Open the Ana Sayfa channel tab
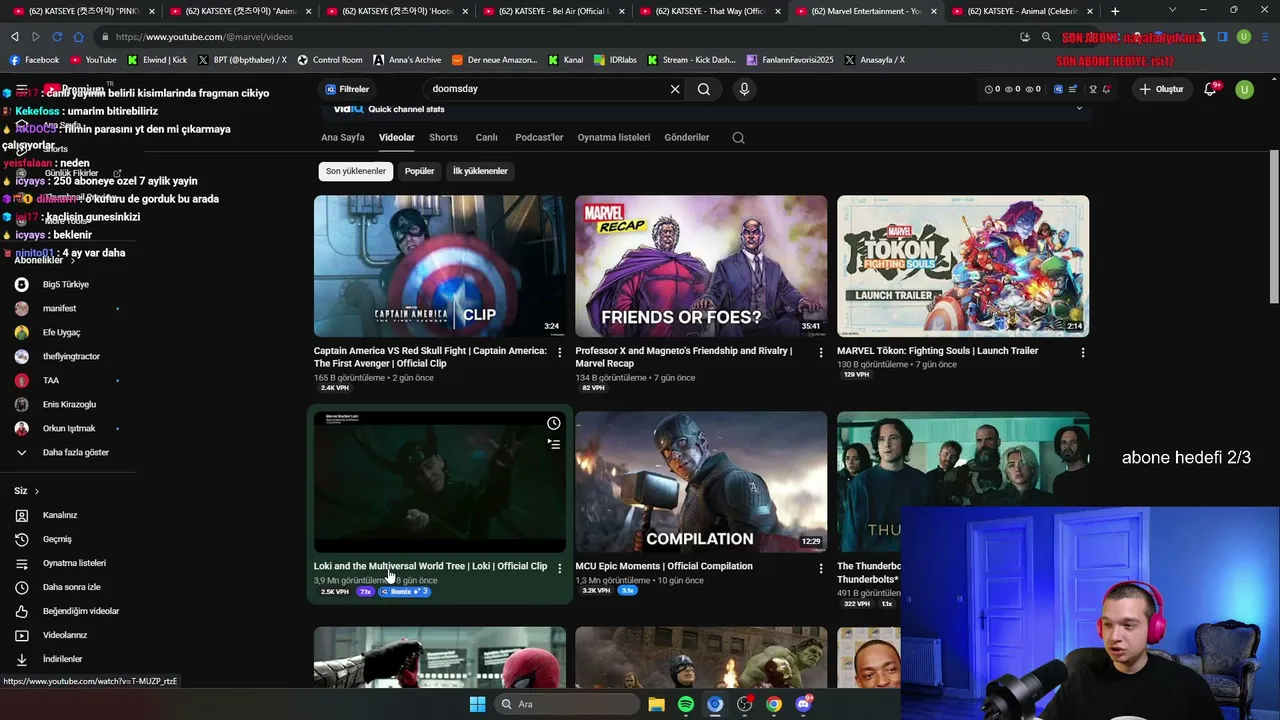1280x720 pixels. tap(343, 138)
